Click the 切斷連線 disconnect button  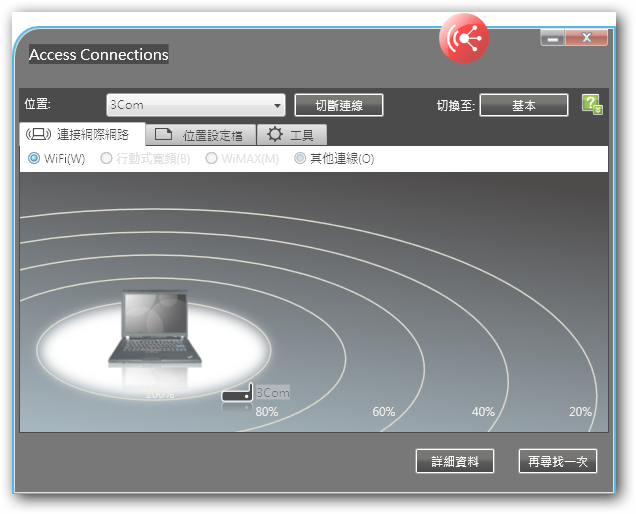339,105
